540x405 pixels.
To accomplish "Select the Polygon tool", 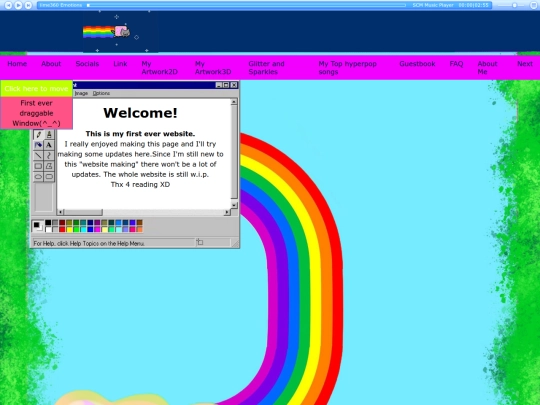I will tap(49, 166).
